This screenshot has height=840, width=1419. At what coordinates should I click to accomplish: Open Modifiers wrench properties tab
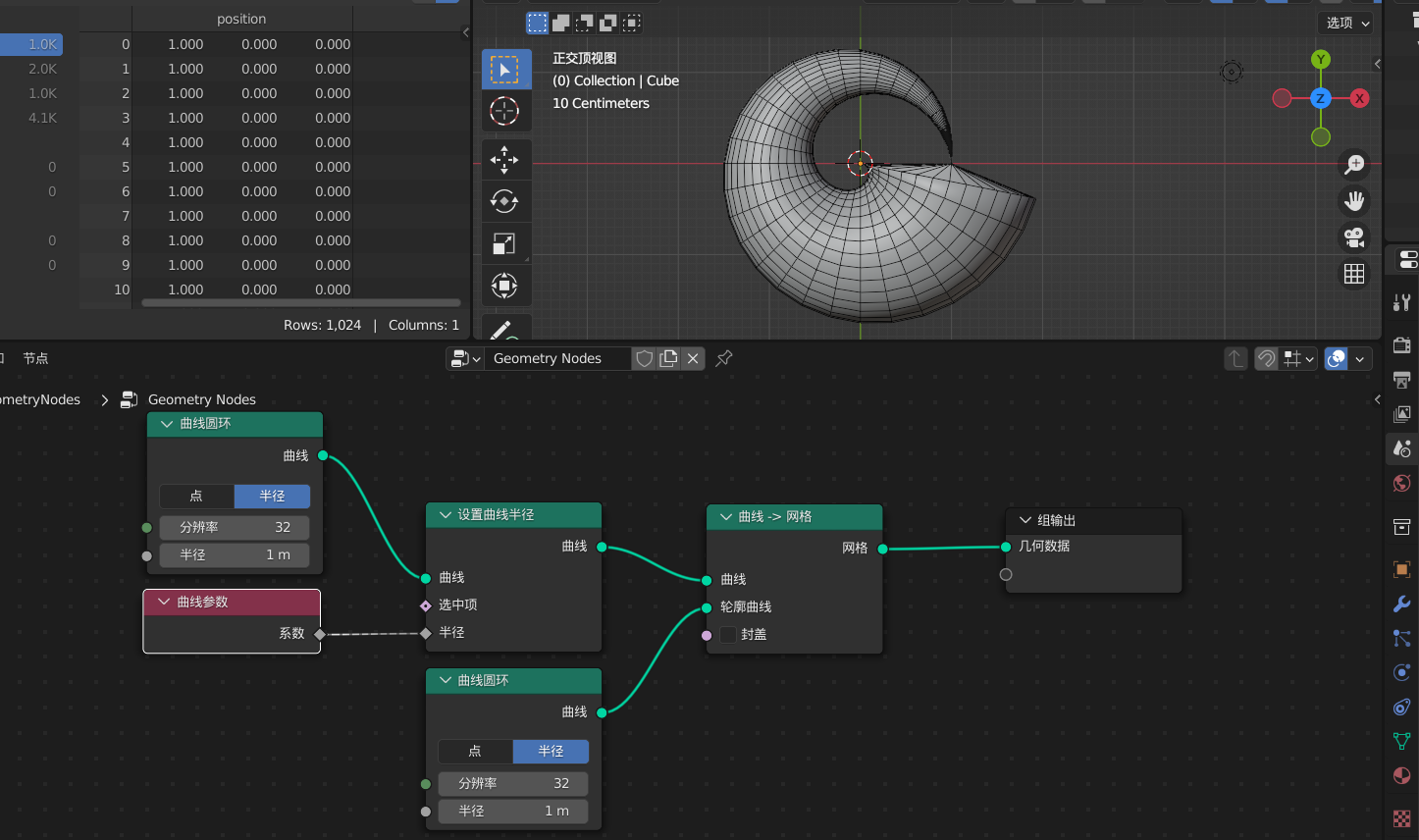(x=1402, y=604)
